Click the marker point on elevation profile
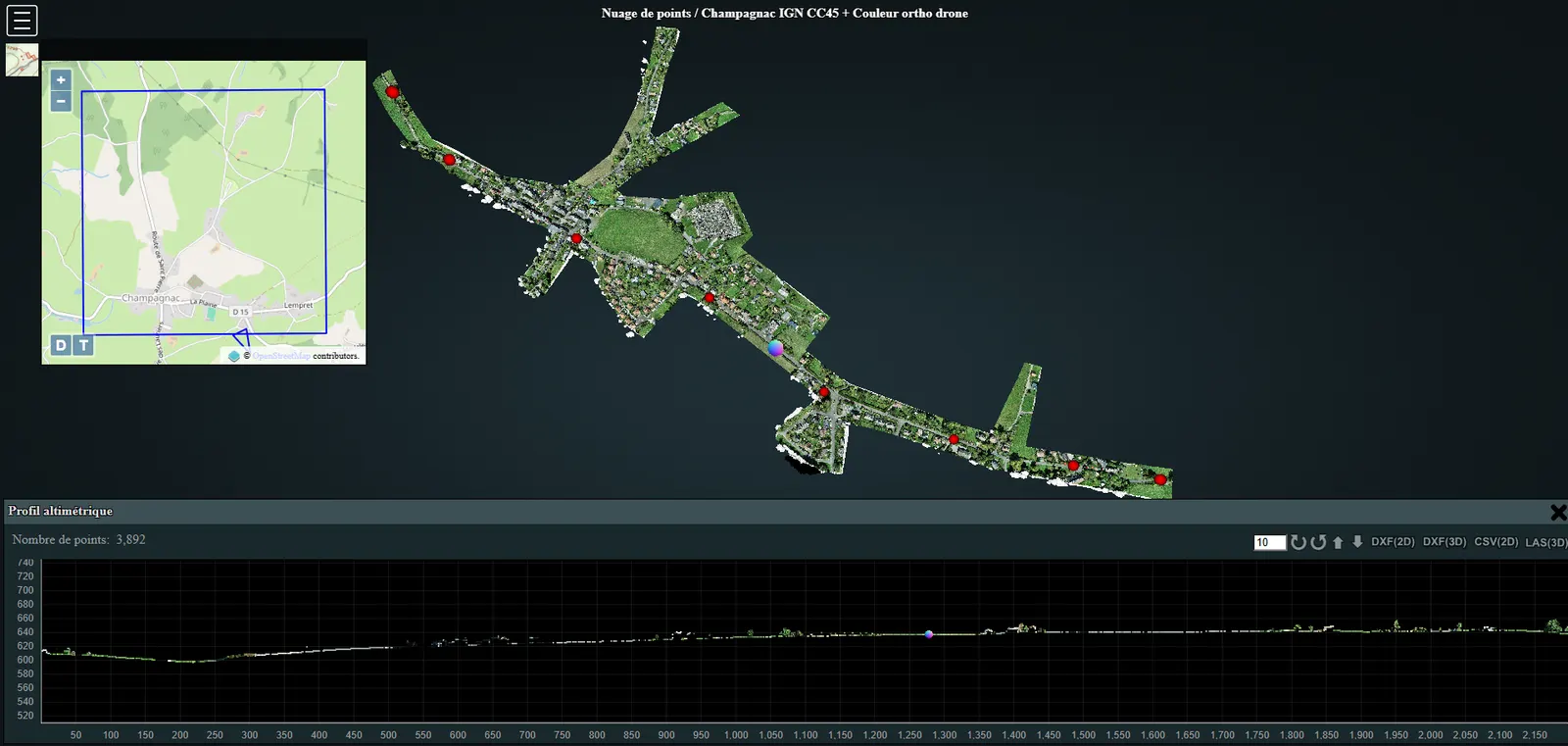Viewport: 1568px width, 746px height. point(929,634)
